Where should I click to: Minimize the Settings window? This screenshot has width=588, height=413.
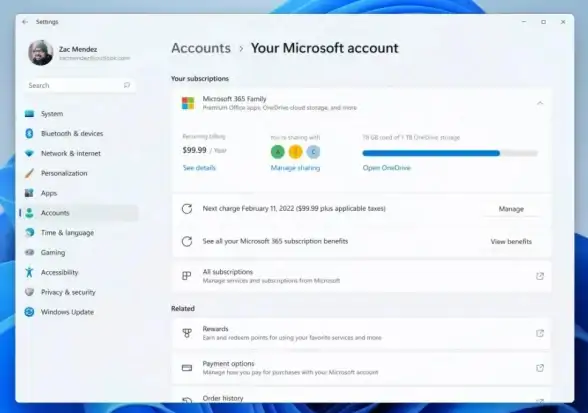click(x=524, y=22)
